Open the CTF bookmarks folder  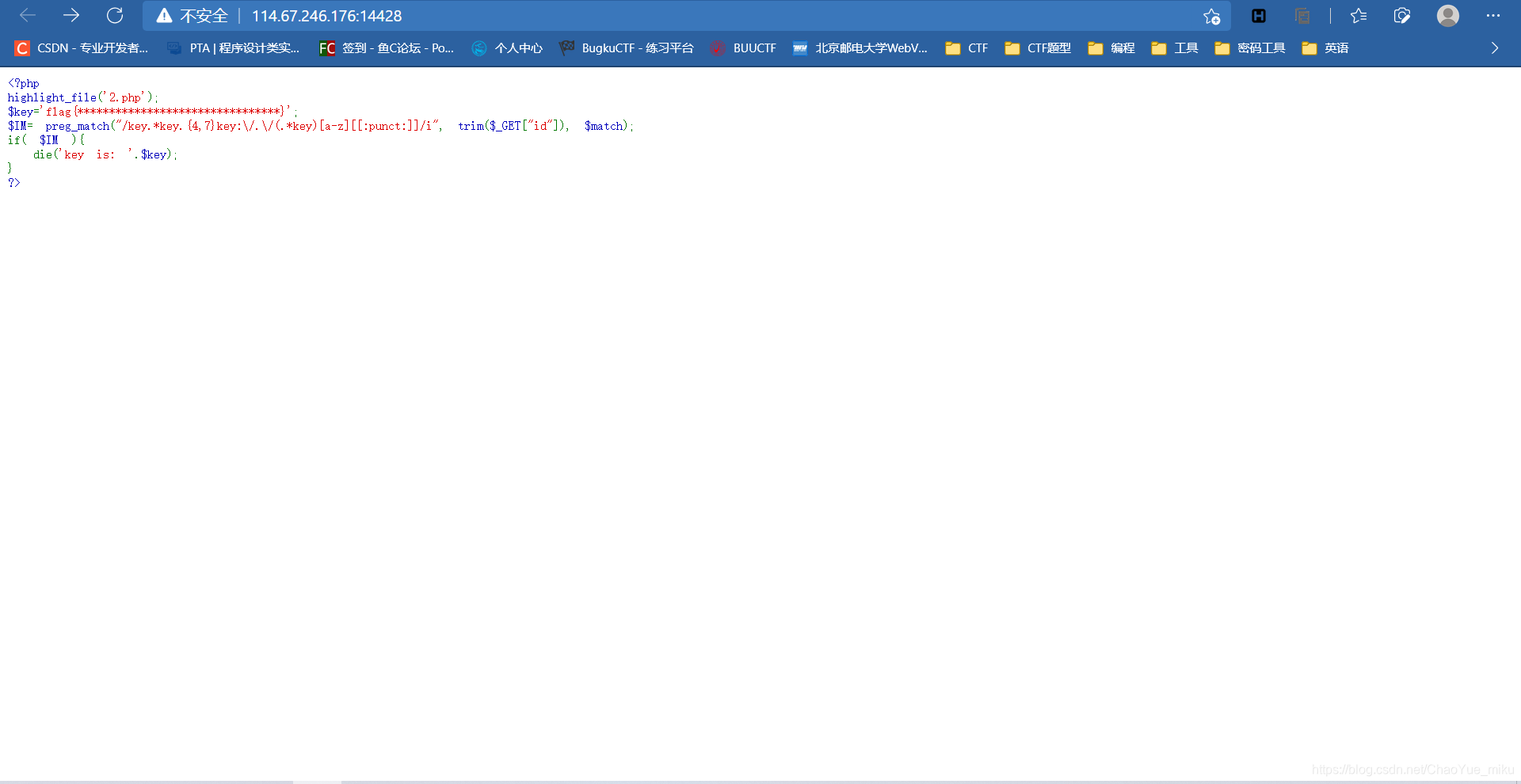click(x=966, y=48)
